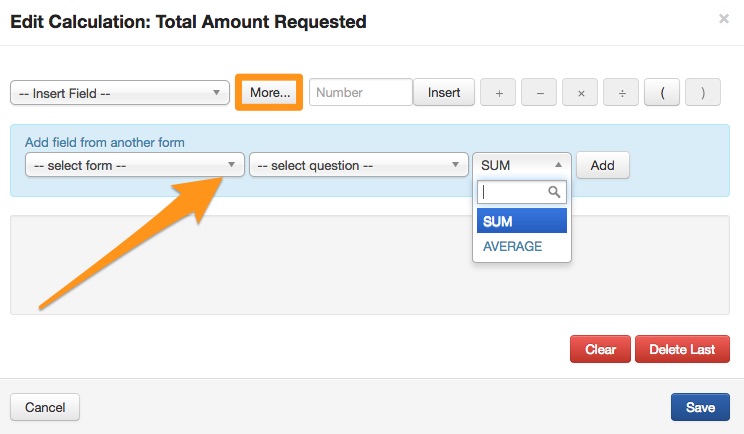
Task: Click Add to add the field
Action: pyautogui.click(x=602, y=165)
